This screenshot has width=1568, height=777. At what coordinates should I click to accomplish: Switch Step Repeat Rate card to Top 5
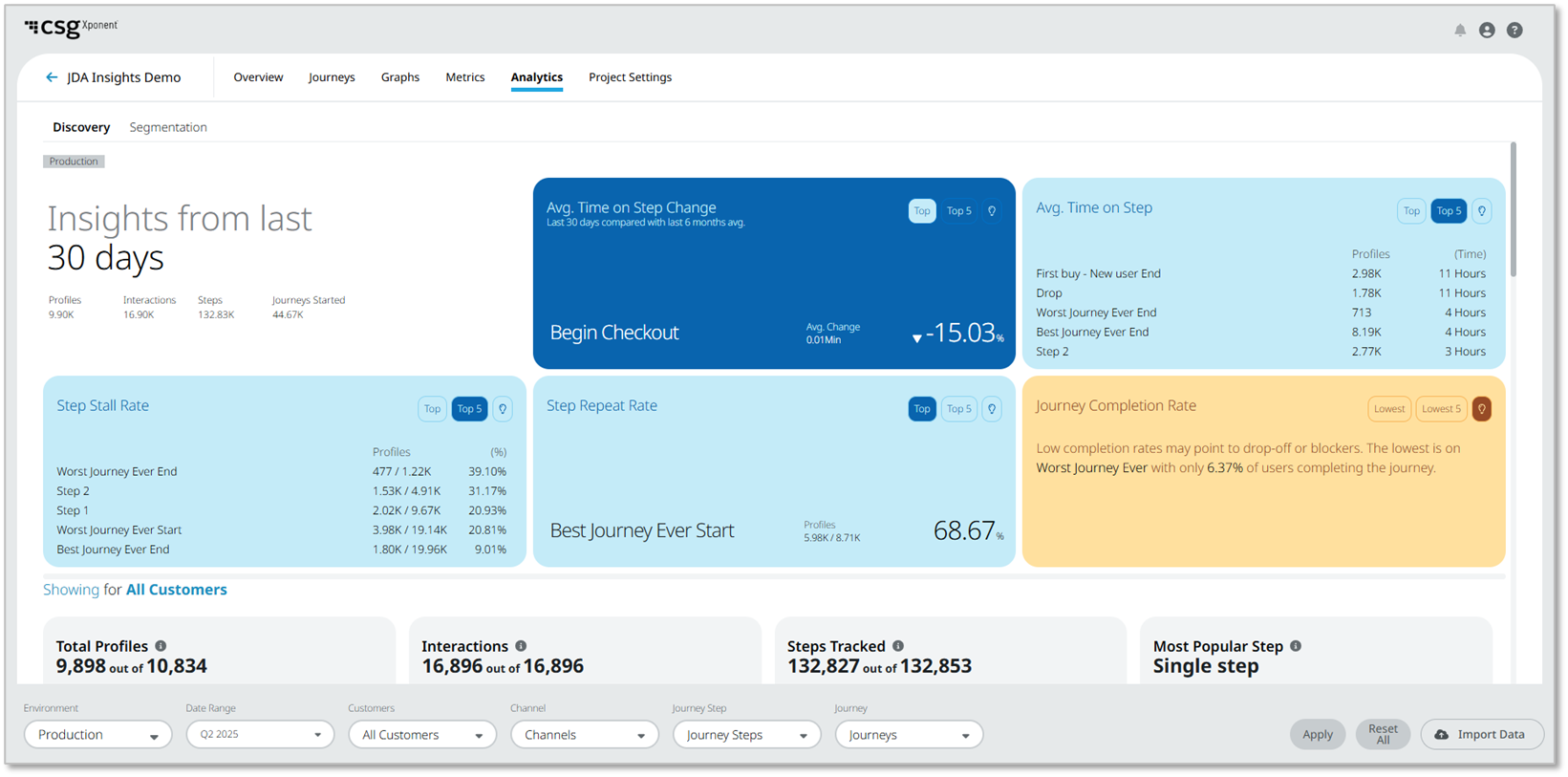click(958, 409)
